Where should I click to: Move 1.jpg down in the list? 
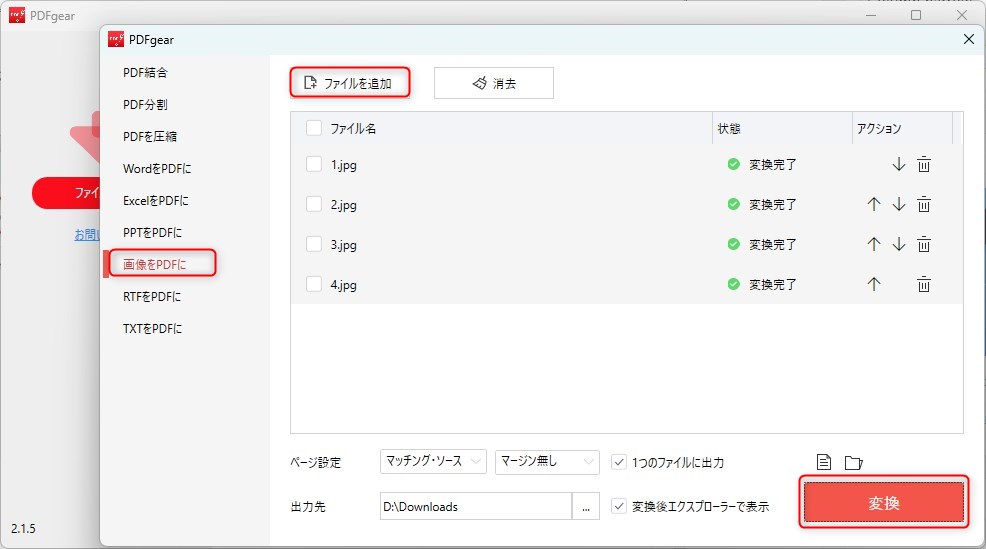click(x=899, y=165)
